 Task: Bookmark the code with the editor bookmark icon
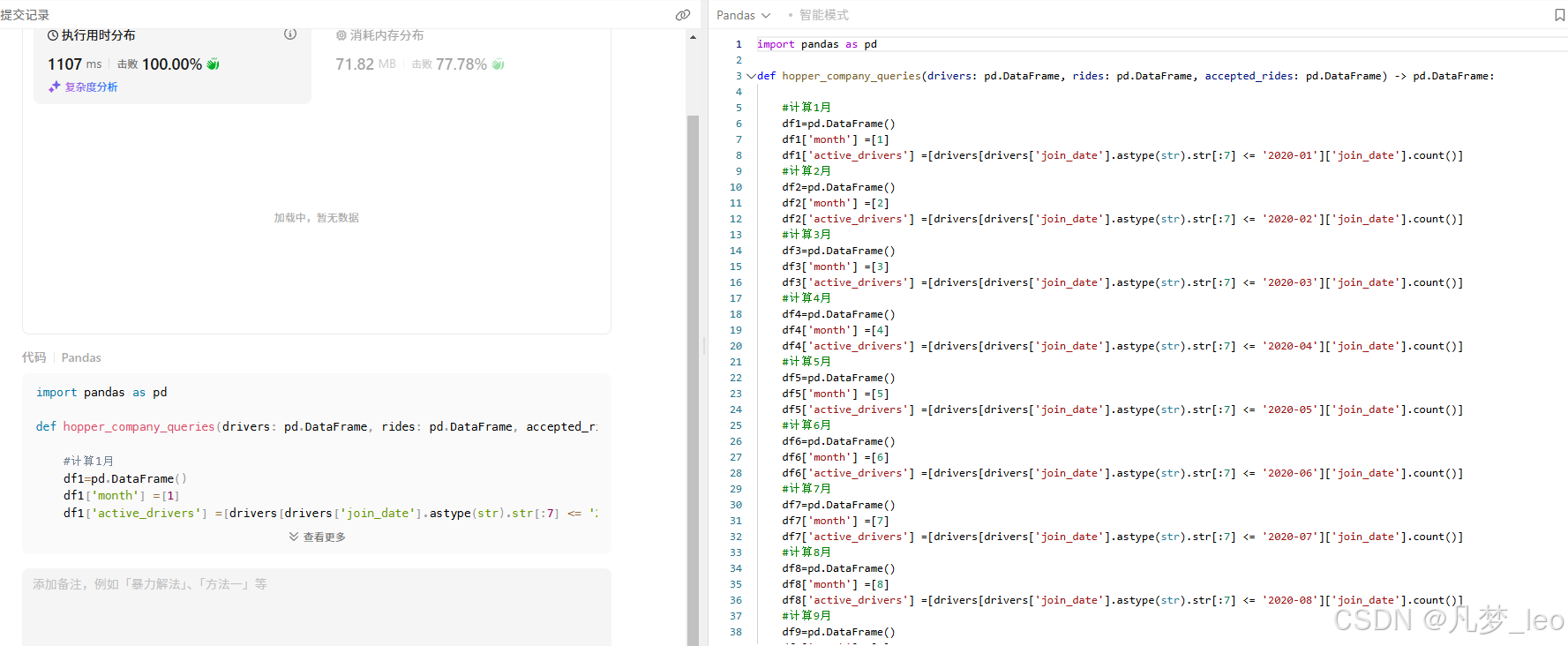click(1559, 15)
